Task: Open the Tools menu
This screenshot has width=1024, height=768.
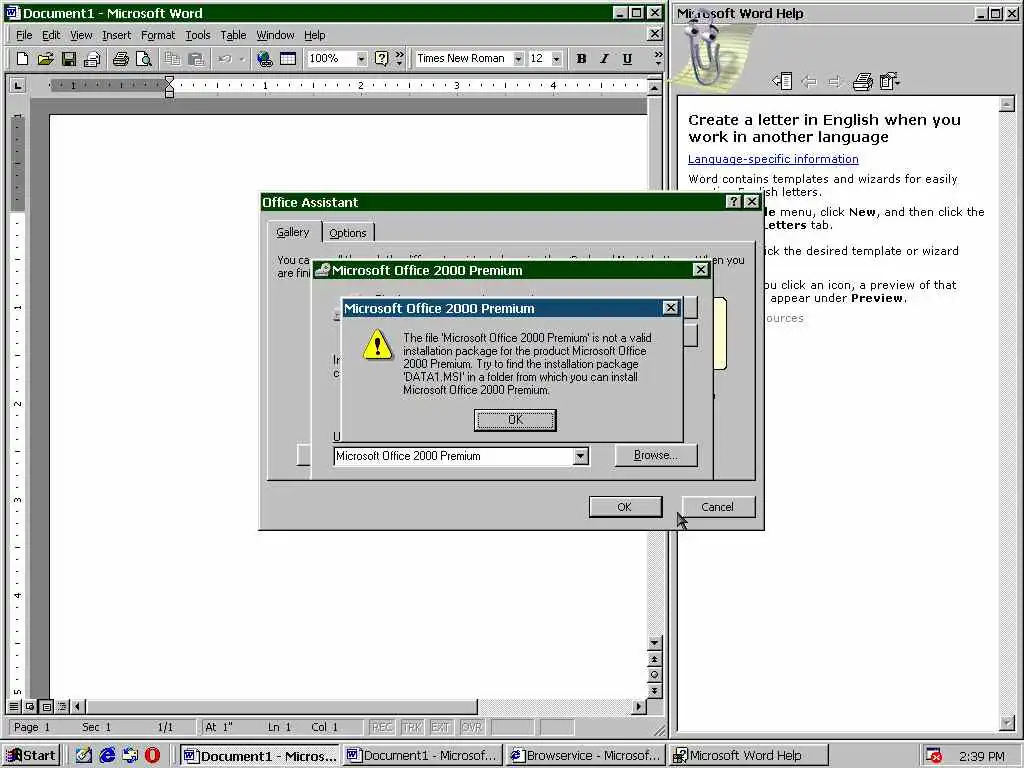Action: coord(197,35)
